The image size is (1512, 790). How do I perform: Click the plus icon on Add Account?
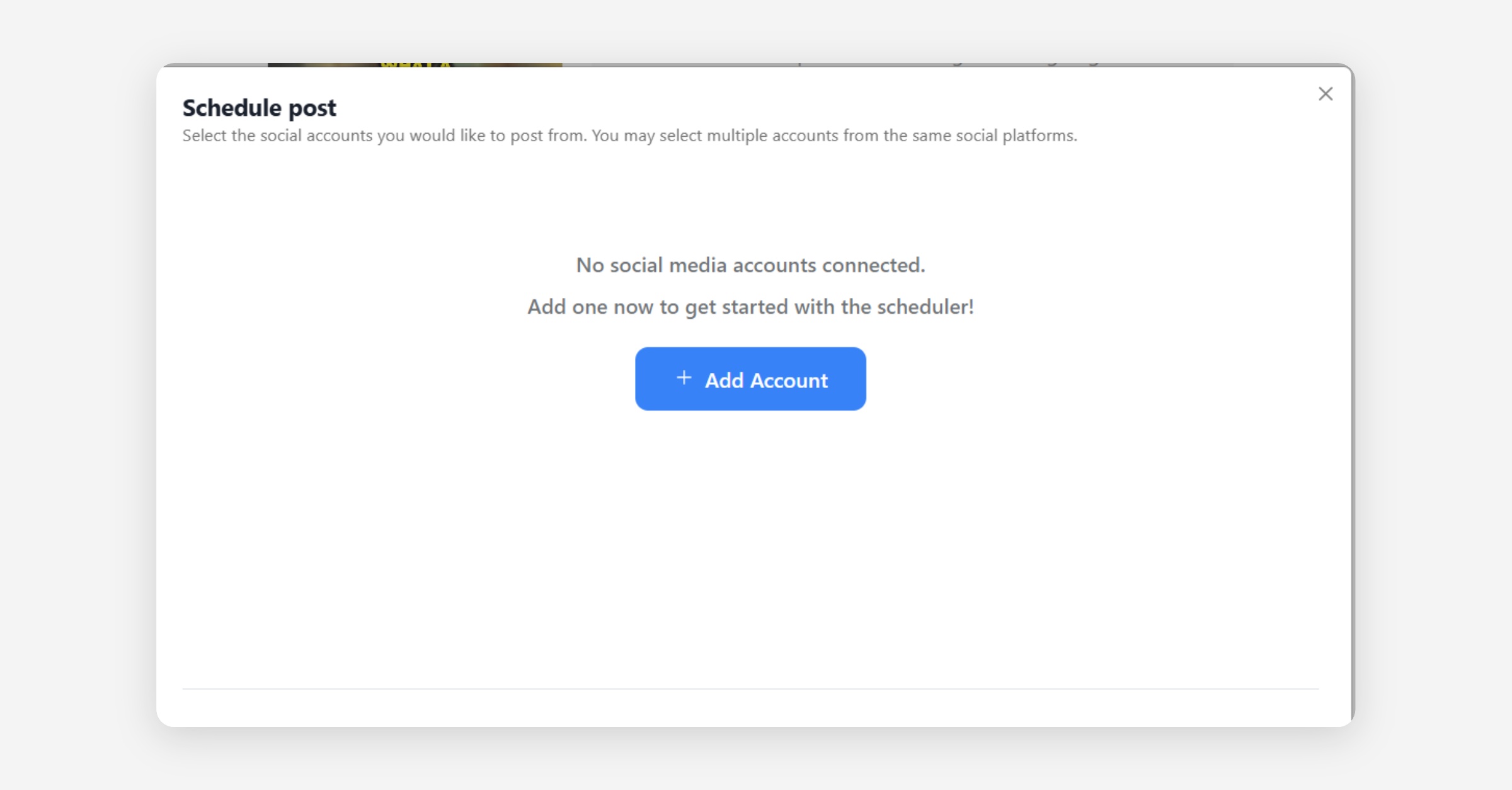(x=684, y=378)
